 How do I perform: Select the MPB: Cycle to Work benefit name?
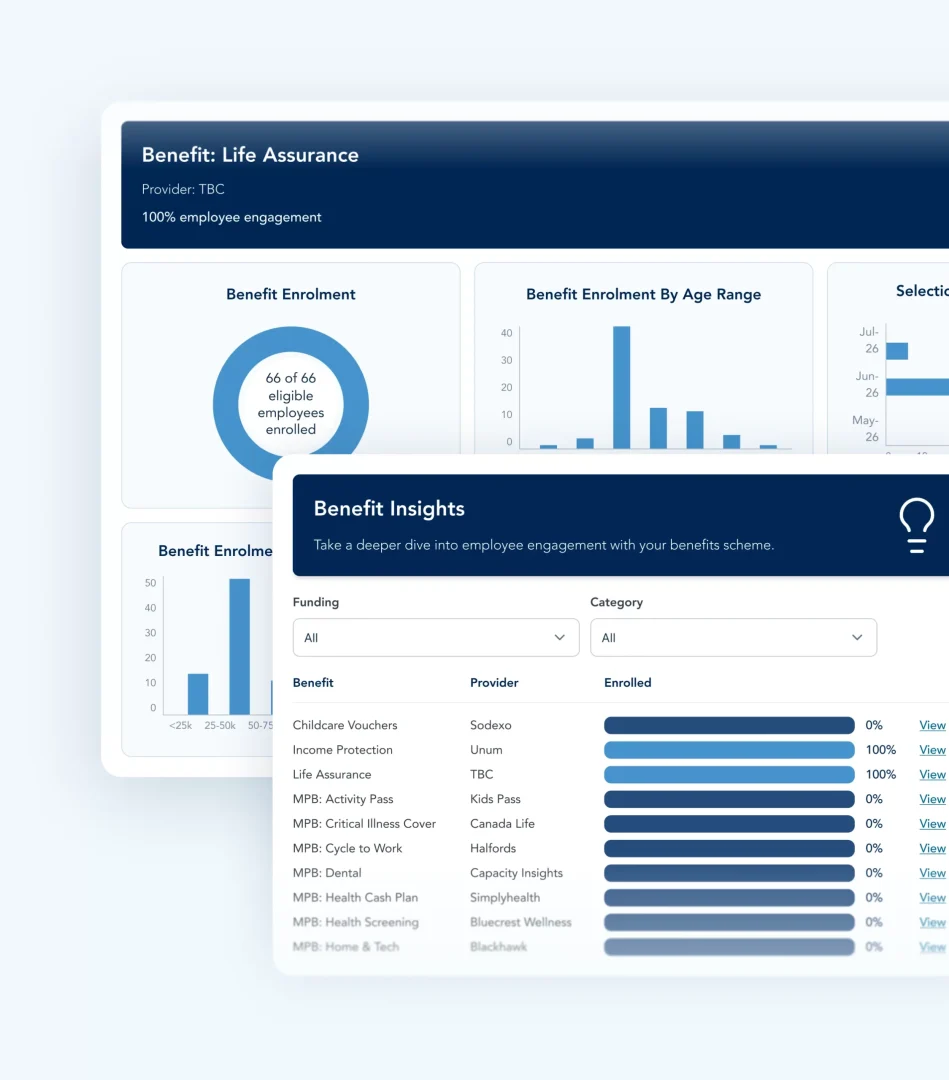pyautogui.click(x=347, y=849)
